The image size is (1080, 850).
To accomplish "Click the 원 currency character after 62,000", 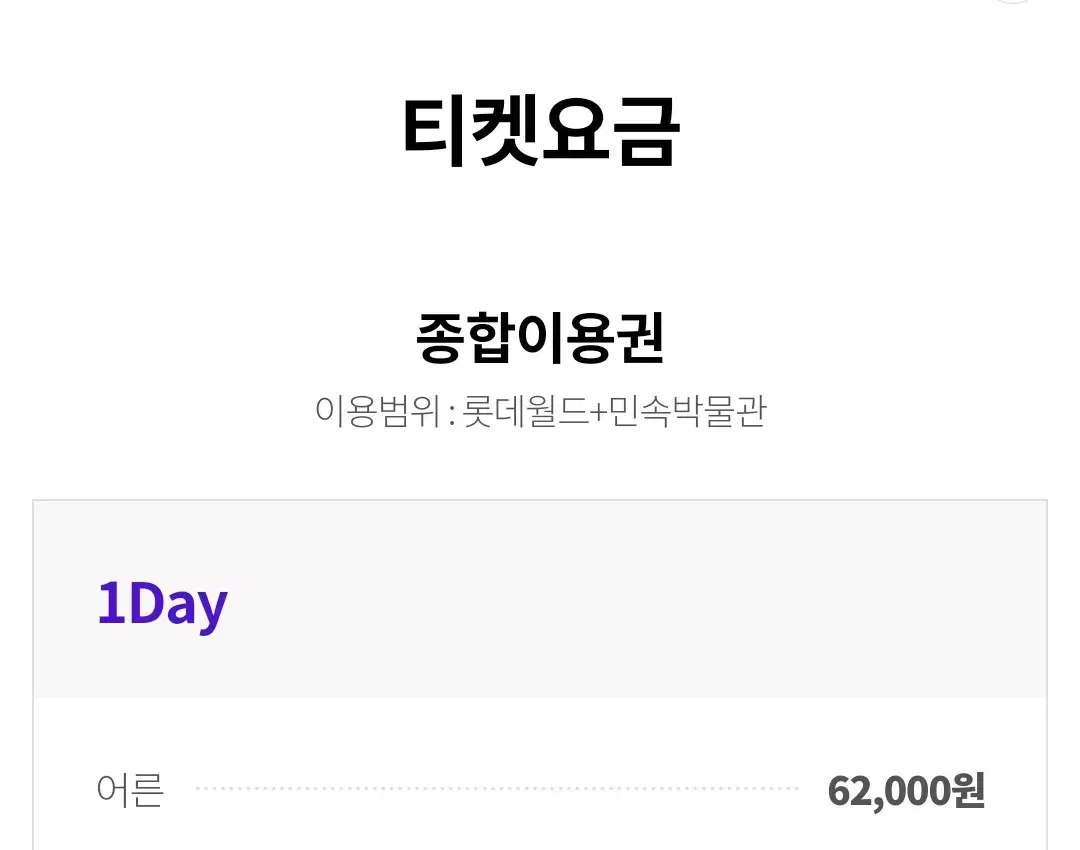I will (968, 791).
